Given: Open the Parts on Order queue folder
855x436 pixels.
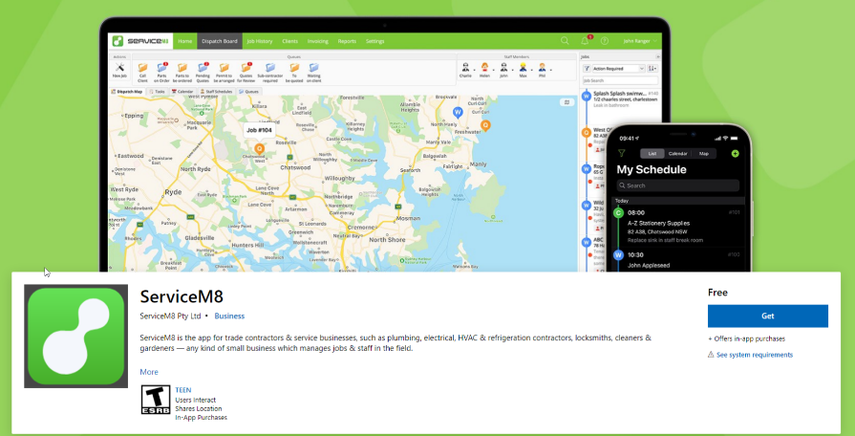Looking at the screenshot, I should tap(161, 72).
